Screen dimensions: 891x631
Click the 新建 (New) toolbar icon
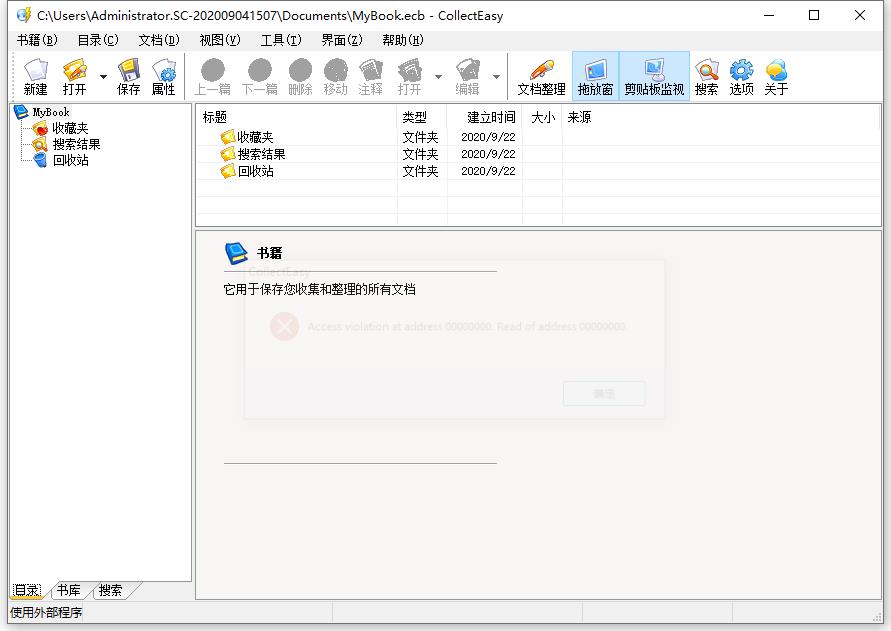36,76
